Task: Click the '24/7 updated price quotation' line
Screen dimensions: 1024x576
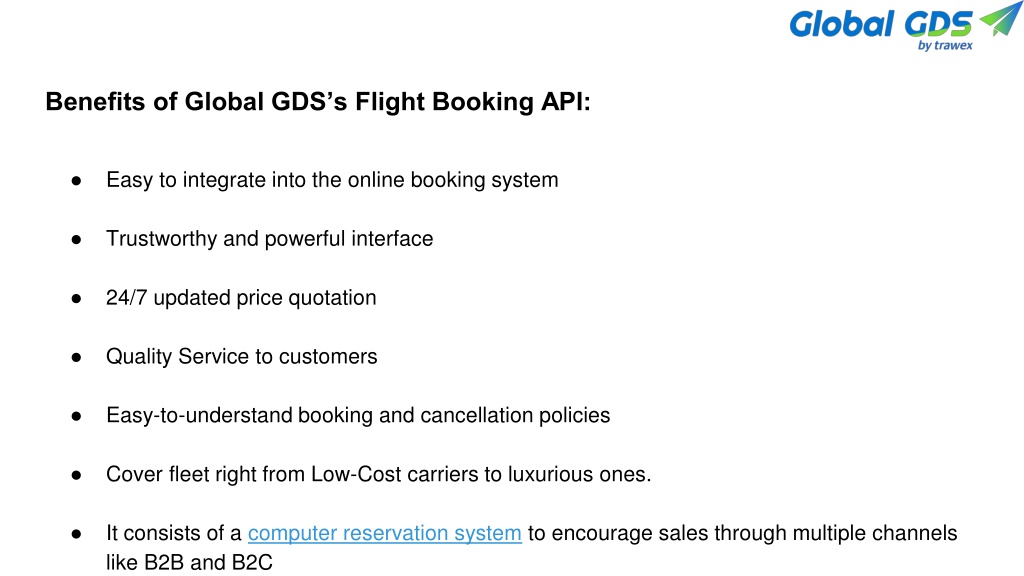Action: (241, 298)
